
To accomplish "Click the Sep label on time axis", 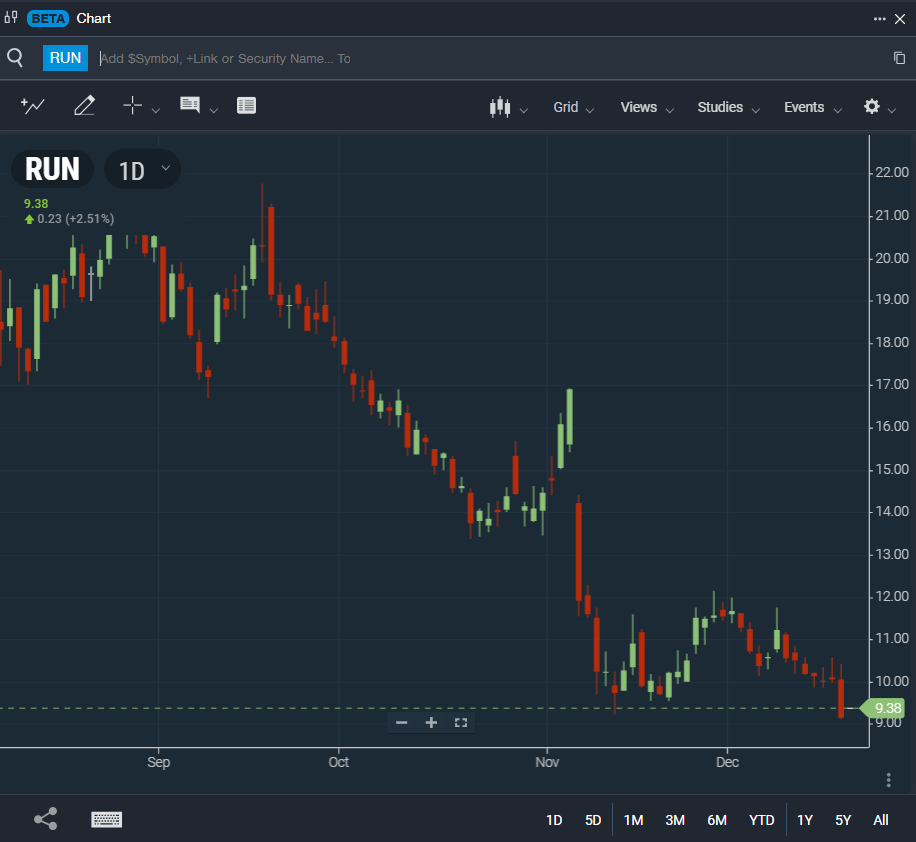I will (158, 762).
